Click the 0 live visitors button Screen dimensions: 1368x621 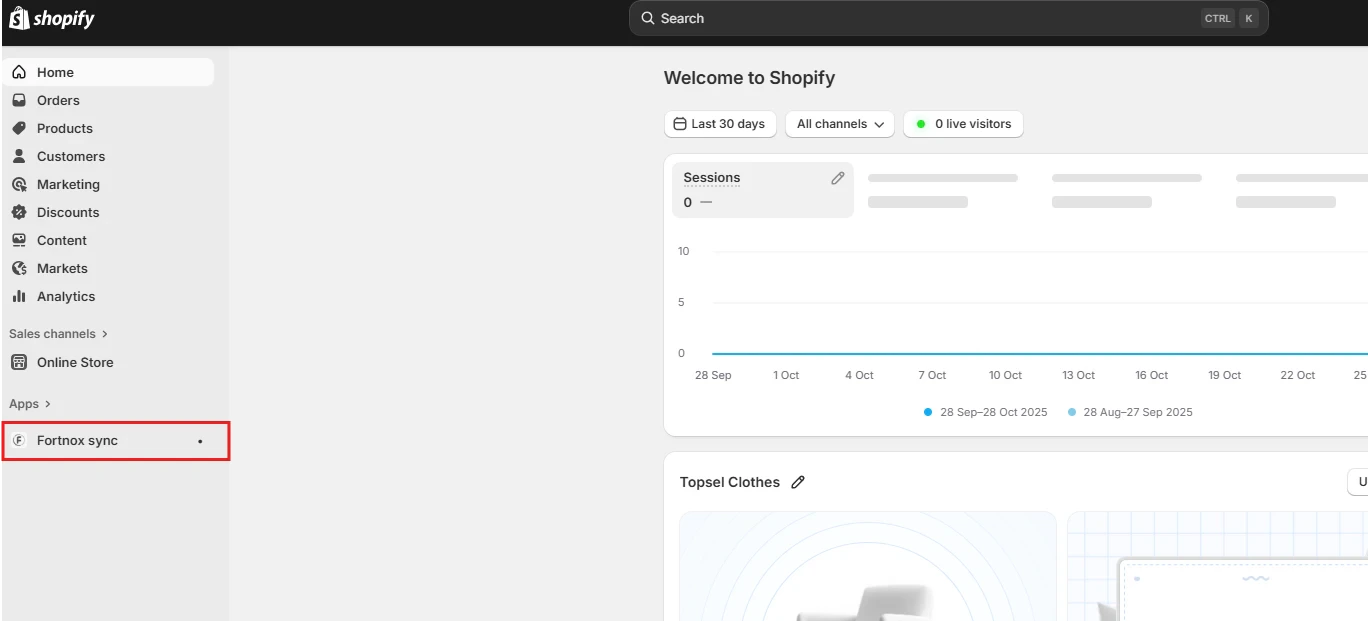pos(963,124)
